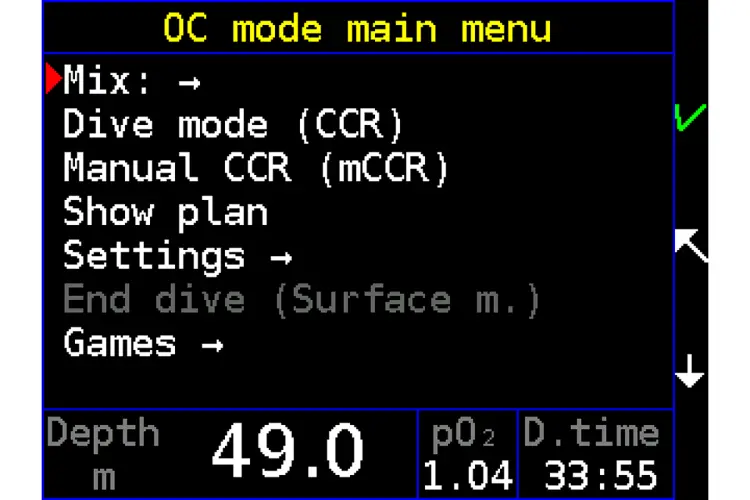Click the 1.04 pO2 value
750x500 pixels.
(467, 475)
